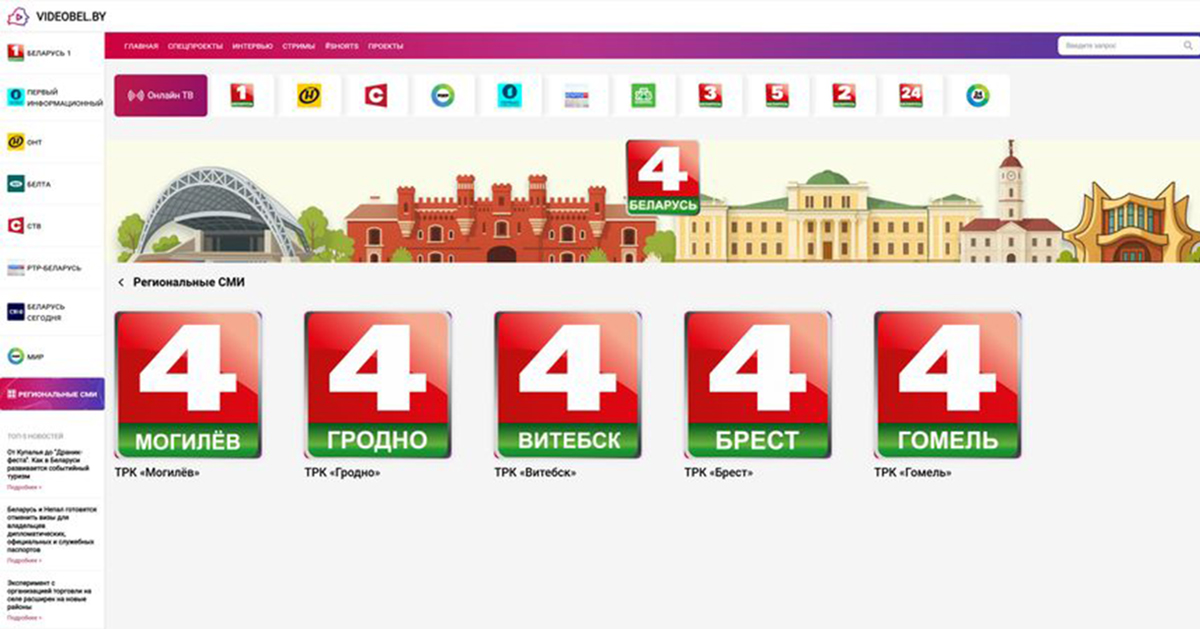The width and height of the screenshot is (1200, 629).
Task: Open the Belarus 3 channel icon
Action: [711, 96]
